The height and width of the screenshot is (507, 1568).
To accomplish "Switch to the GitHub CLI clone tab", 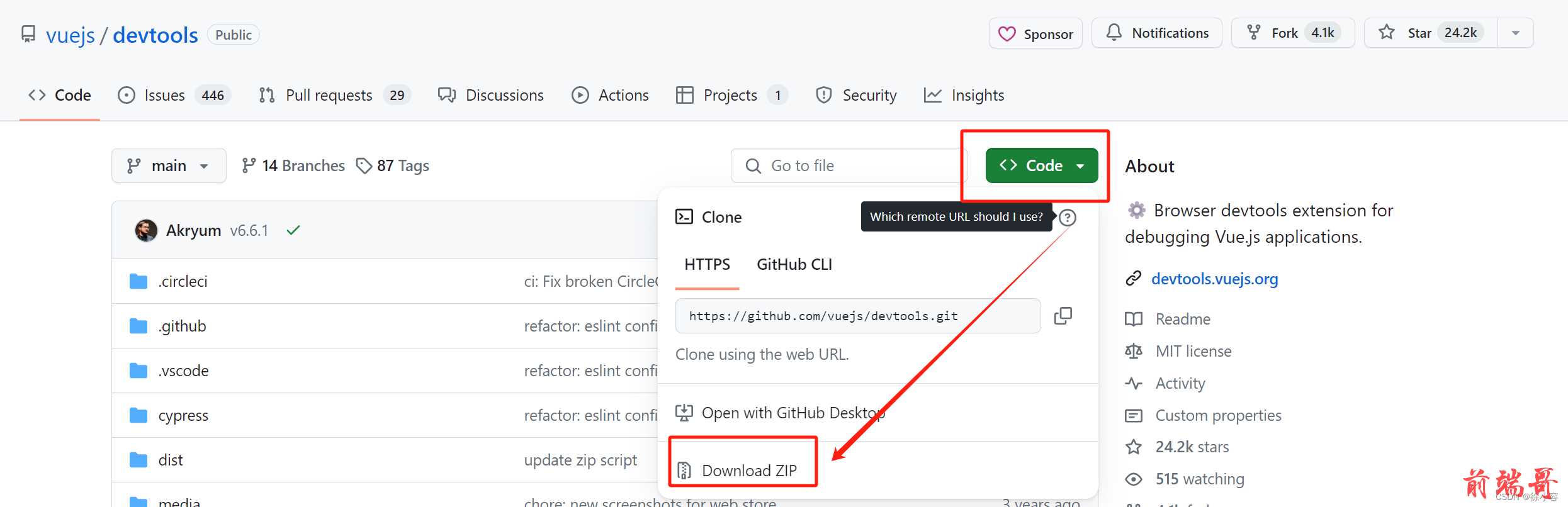I will pyautogui.click(x=794, y=264).
